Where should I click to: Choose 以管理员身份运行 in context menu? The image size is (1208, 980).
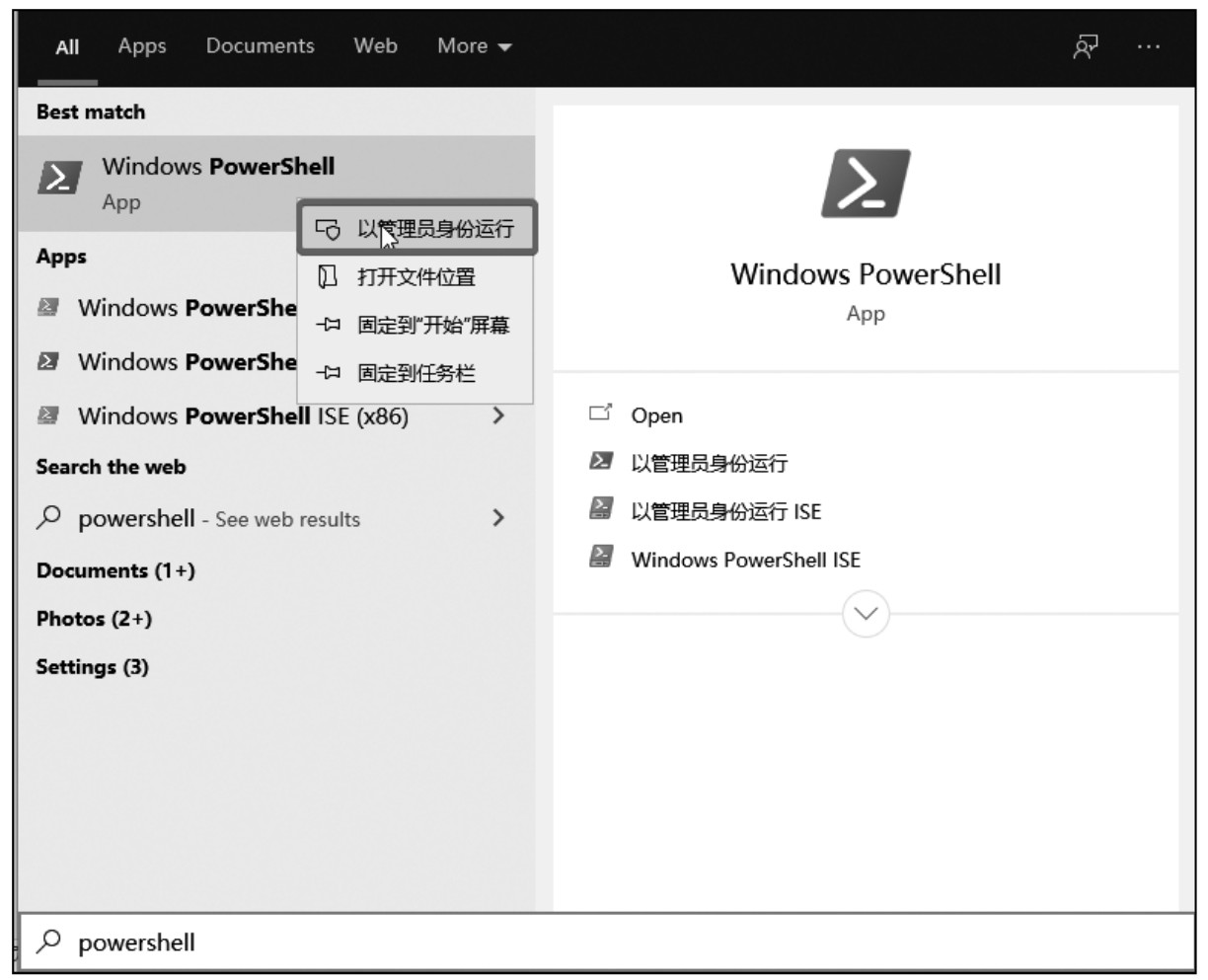(416, 230)
